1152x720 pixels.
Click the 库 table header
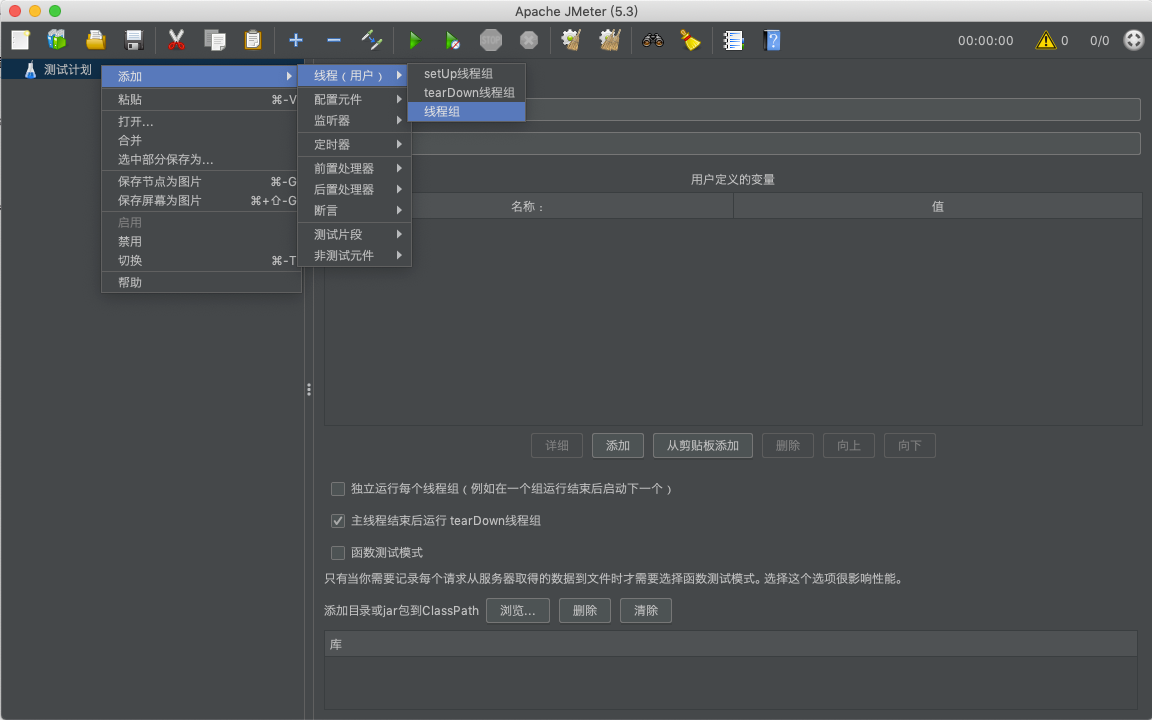[731, 644]
